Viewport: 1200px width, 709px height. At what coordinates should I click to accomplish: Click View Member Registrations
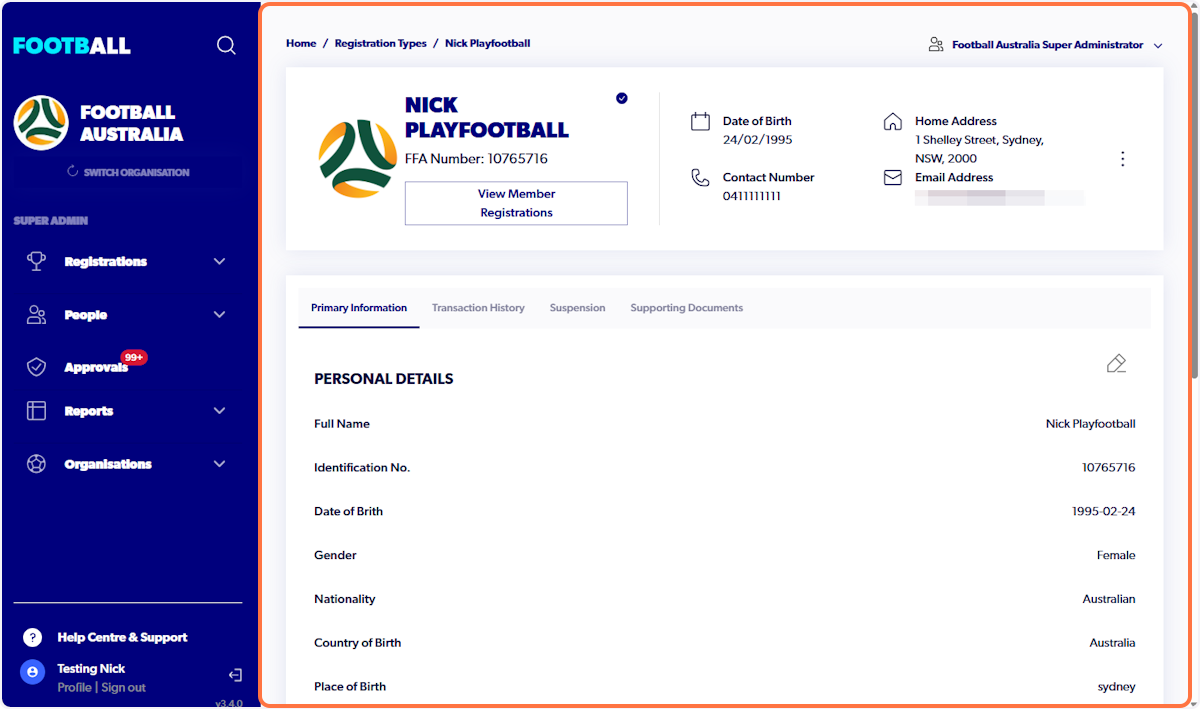click(x=516, y=203)
